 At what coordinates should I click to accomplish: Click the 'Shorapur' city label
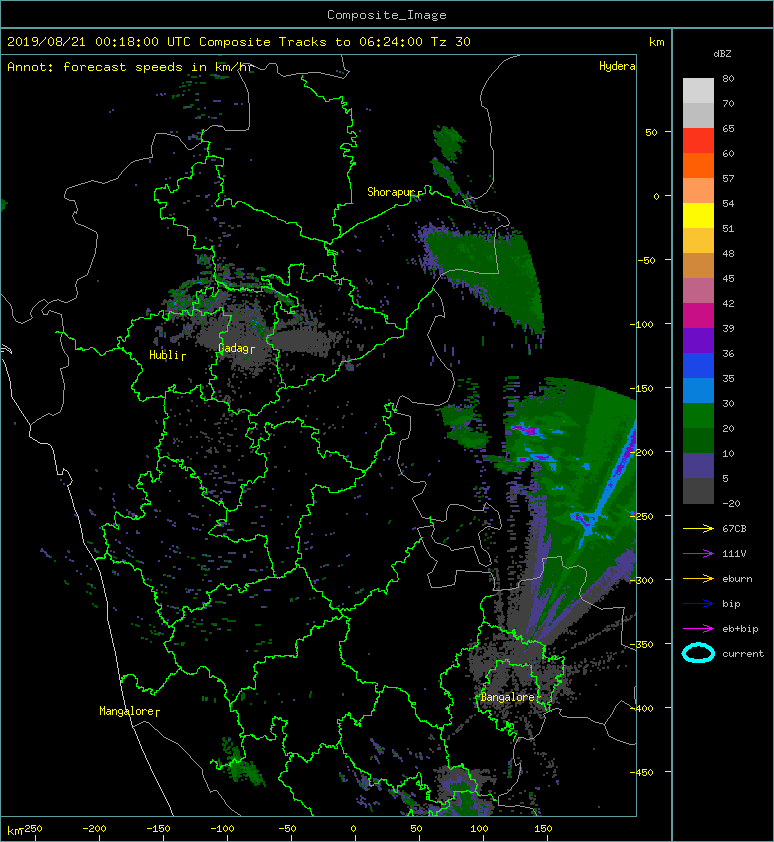pos(391,192)
